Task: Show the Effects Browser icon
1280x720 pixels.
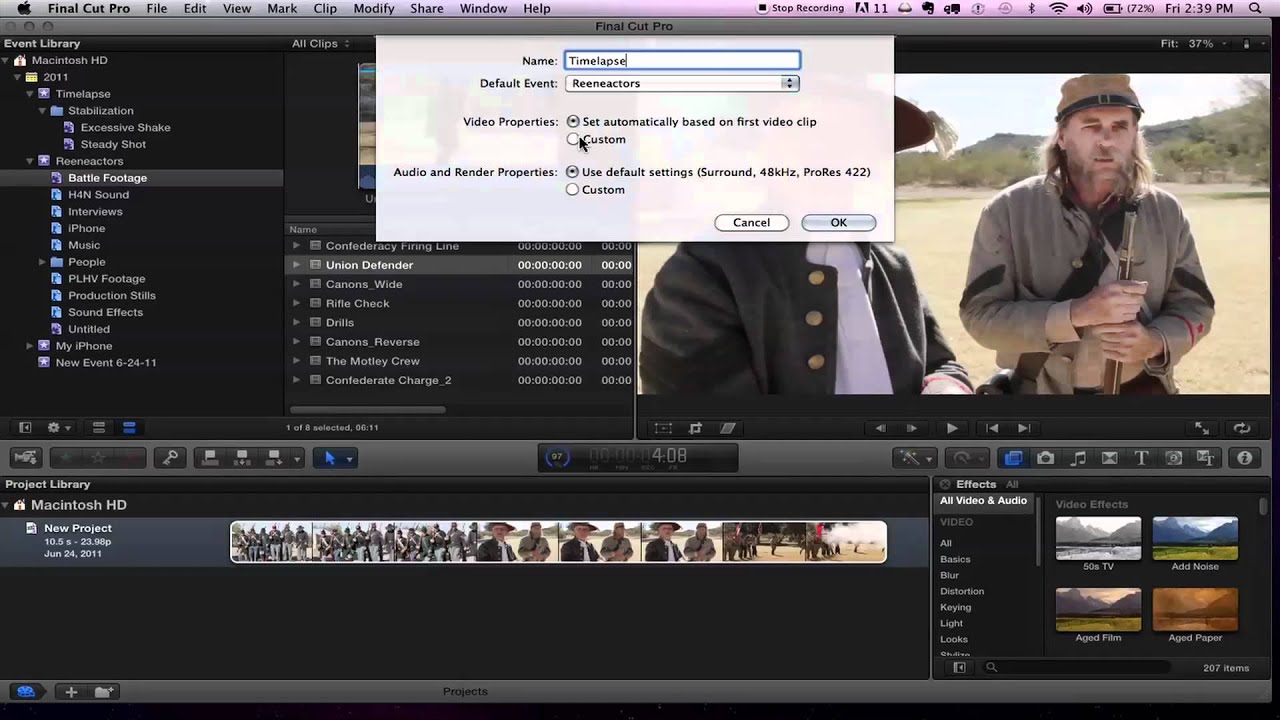Action: (x=1014, y=458)
